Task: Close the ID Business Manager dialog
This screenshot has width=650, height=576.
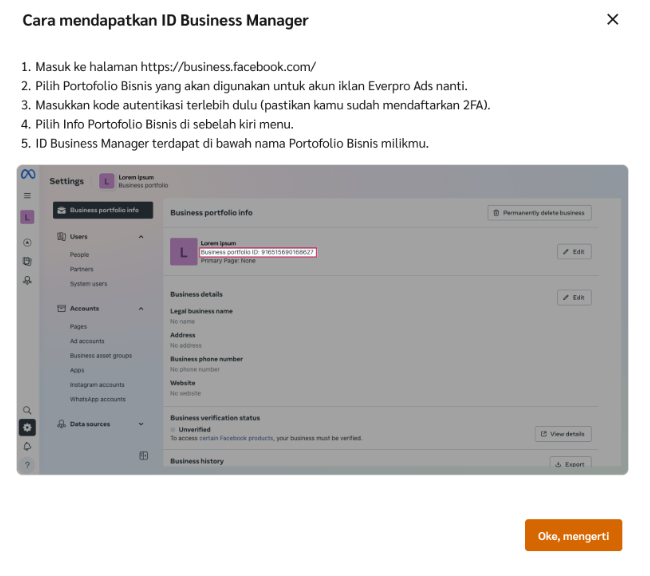Action: tap(613, 19)
